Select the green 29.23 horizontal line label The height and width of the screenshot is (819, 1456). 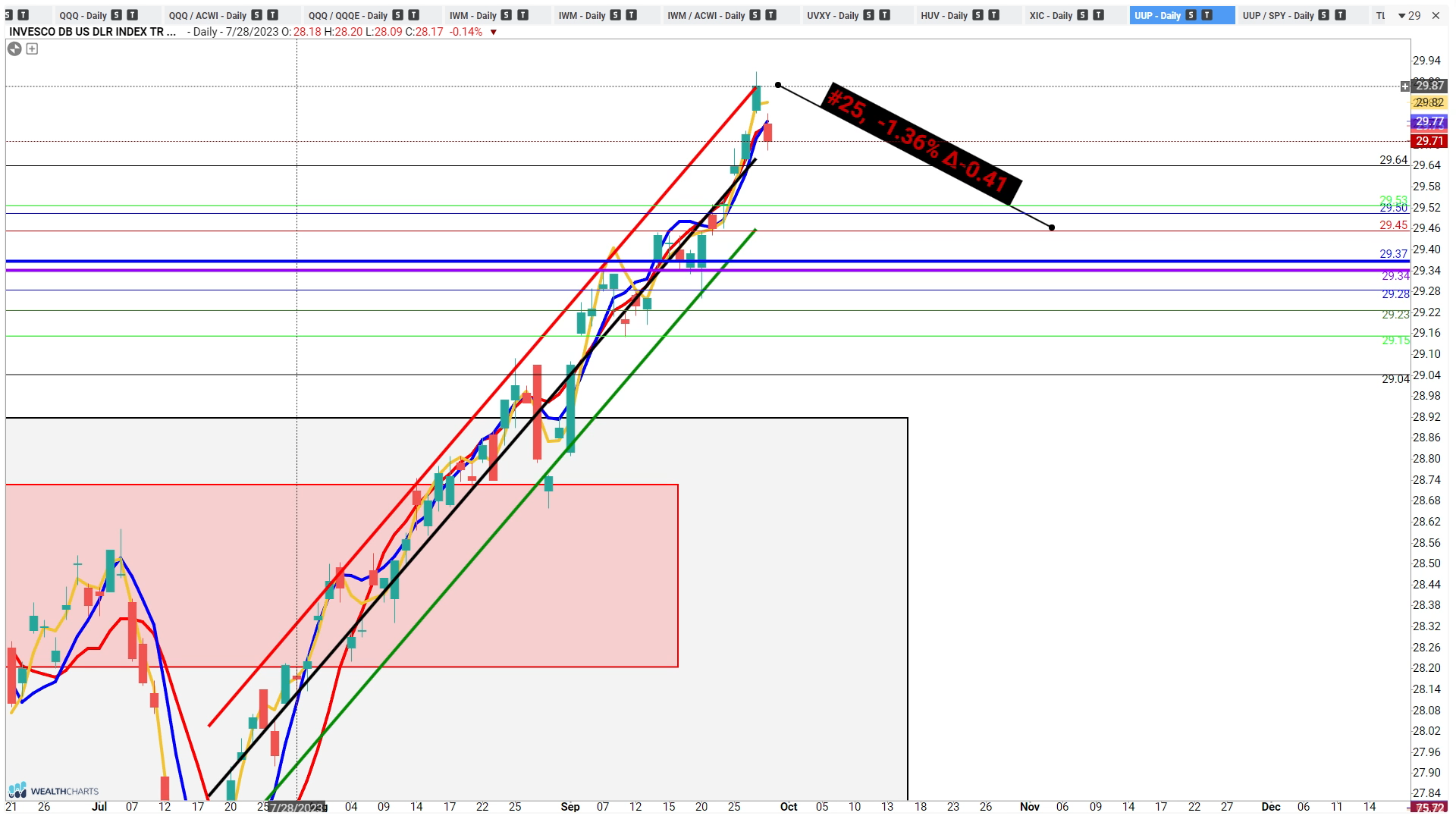pyautogui.click(x=1395, y=315)
